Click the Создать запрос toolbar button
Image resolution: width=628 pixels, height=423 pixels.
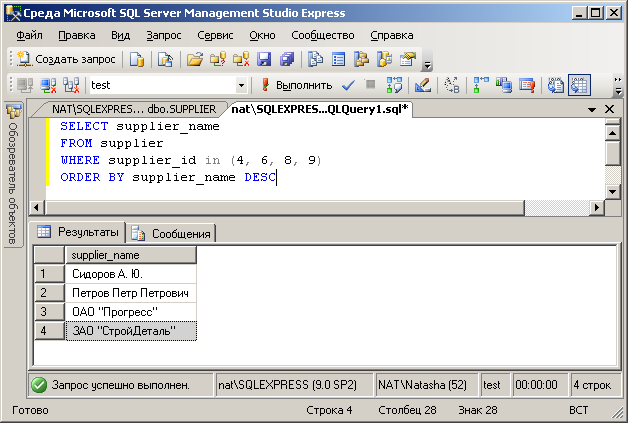pos(67,59)
